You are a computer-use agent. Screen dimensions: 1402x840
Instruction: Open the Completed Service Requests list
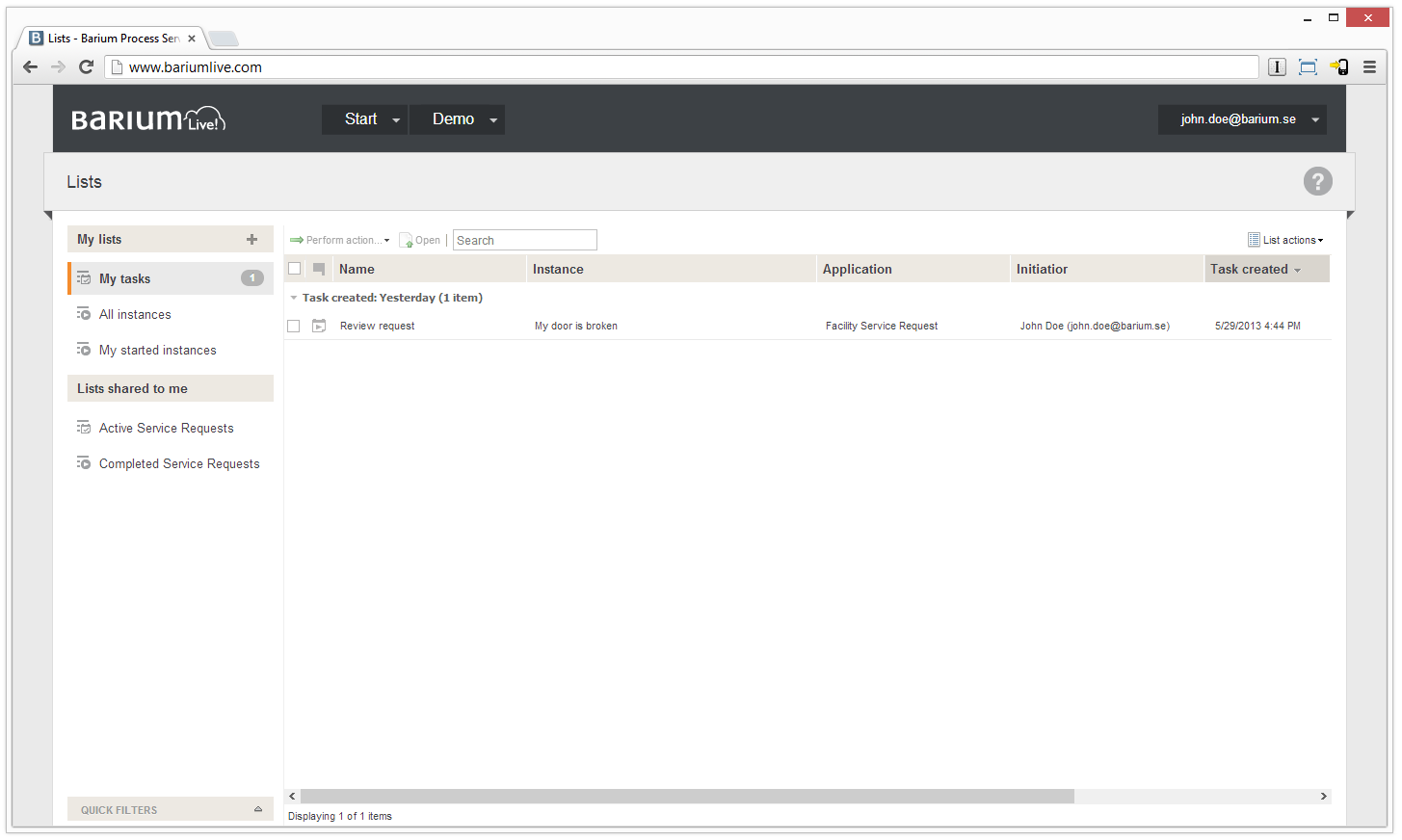[179, 464]
